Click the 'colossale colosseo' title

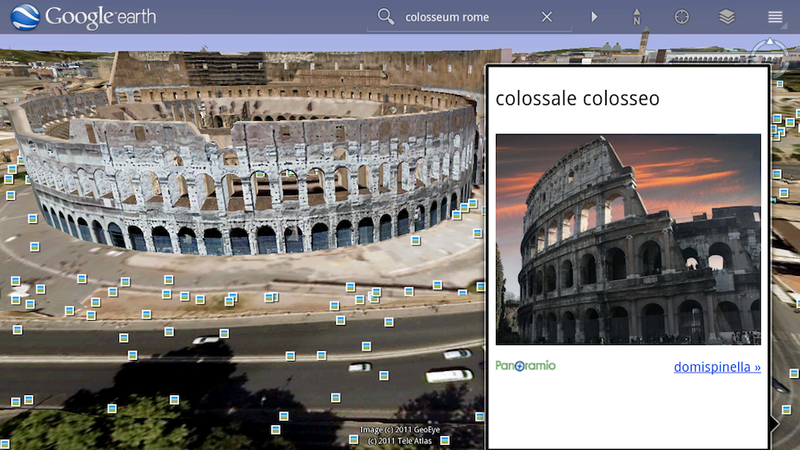coord(577,98)
